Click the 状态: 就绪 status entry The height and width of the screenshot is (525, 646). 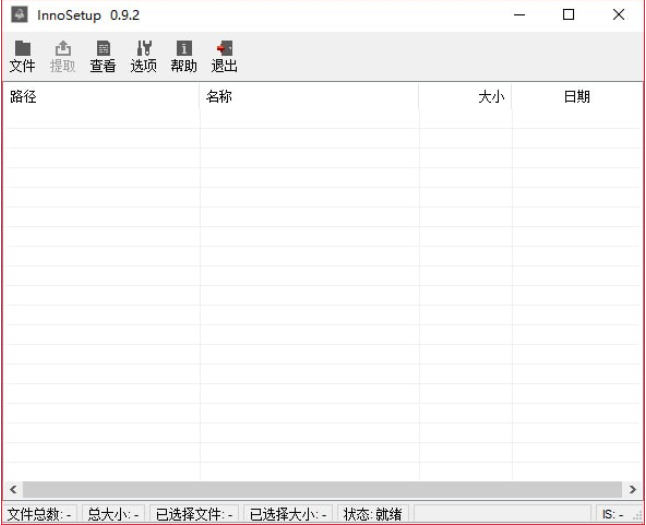373,514
